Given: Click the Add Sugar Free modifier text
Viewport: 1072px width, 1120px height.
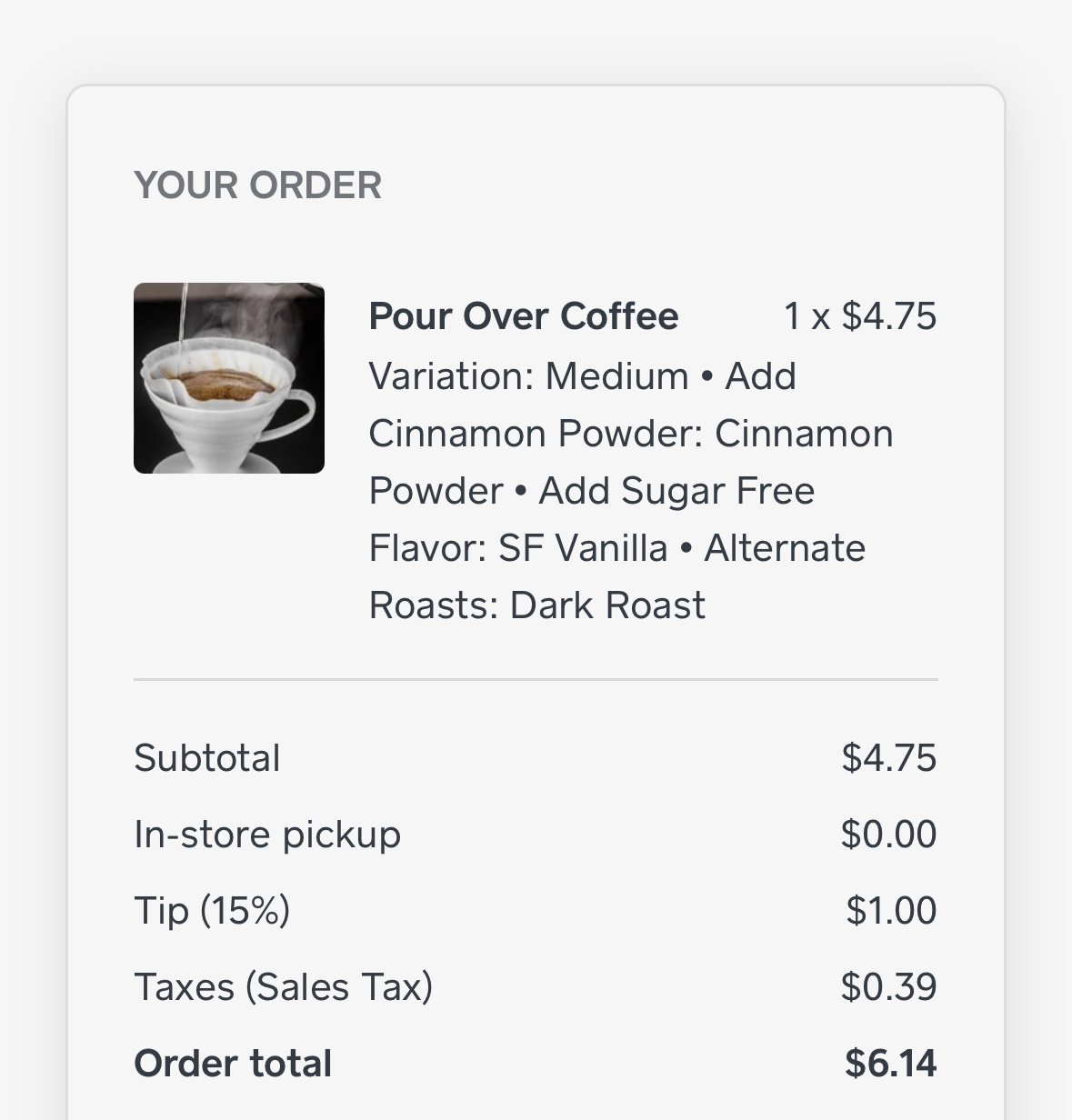Looking at the screenshot, I should tap(676, 491).
